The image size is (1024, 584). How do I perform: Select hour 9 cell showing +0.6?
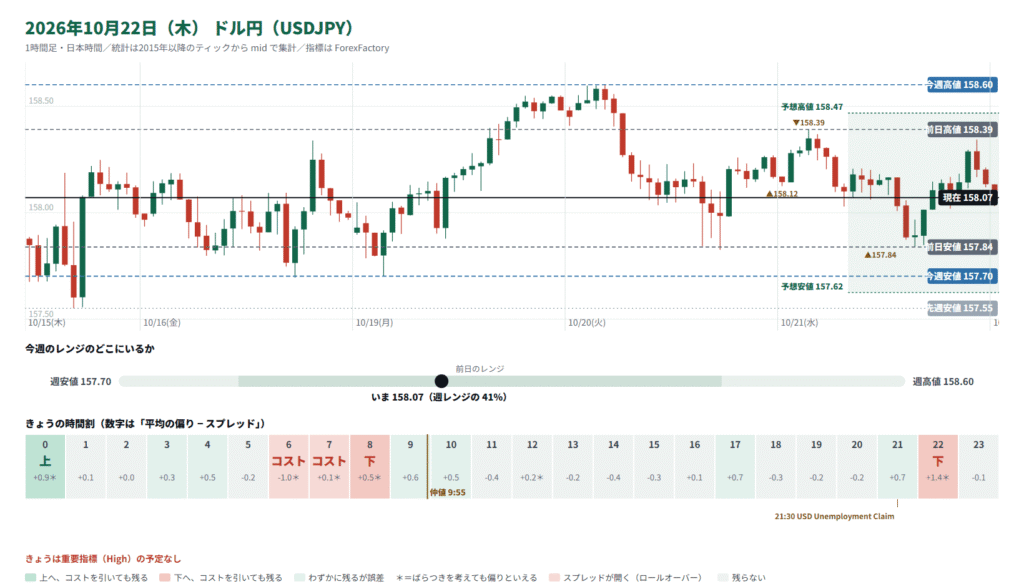[x=410, y=466]
